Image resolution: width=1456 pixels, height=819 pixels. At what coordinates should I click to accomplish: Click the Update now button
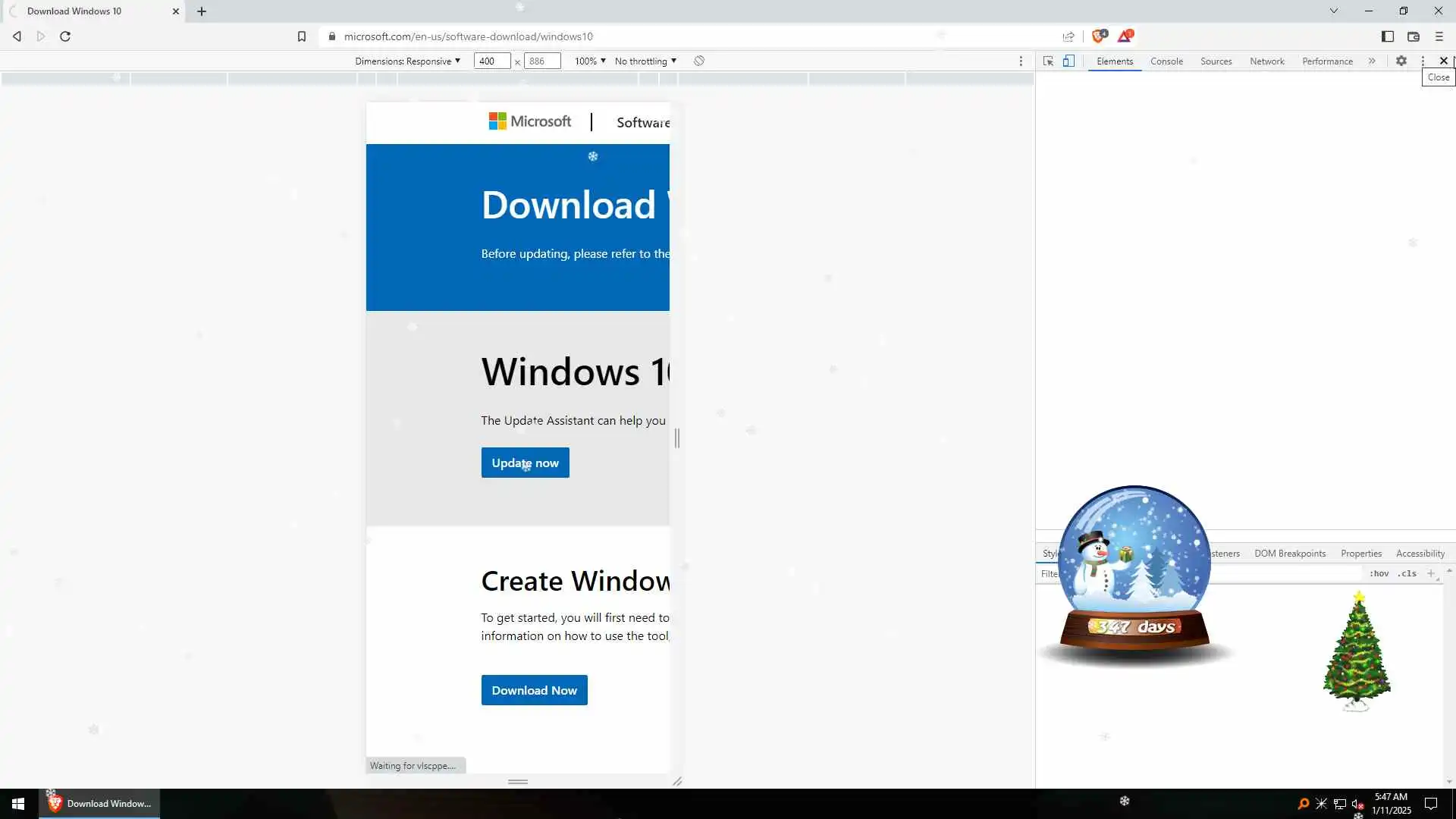[525, 463]
